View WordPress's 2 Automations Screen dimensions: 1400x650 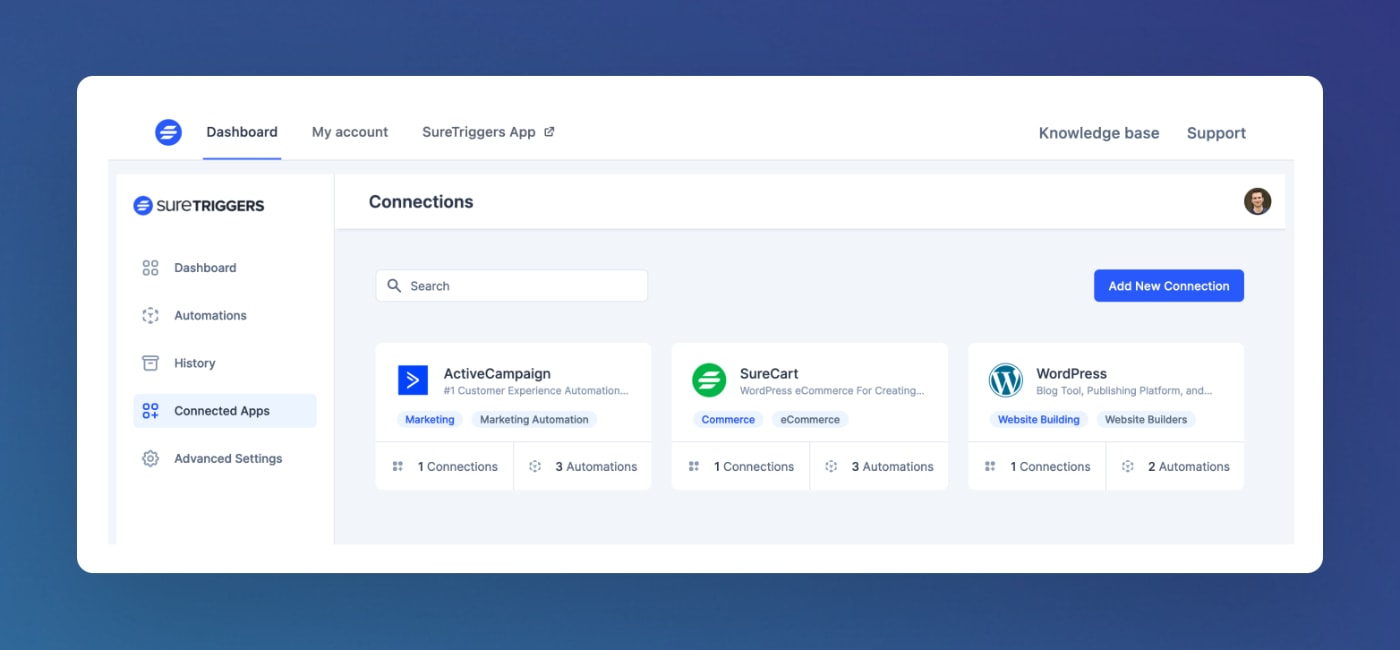click(x=1189, y=467)
